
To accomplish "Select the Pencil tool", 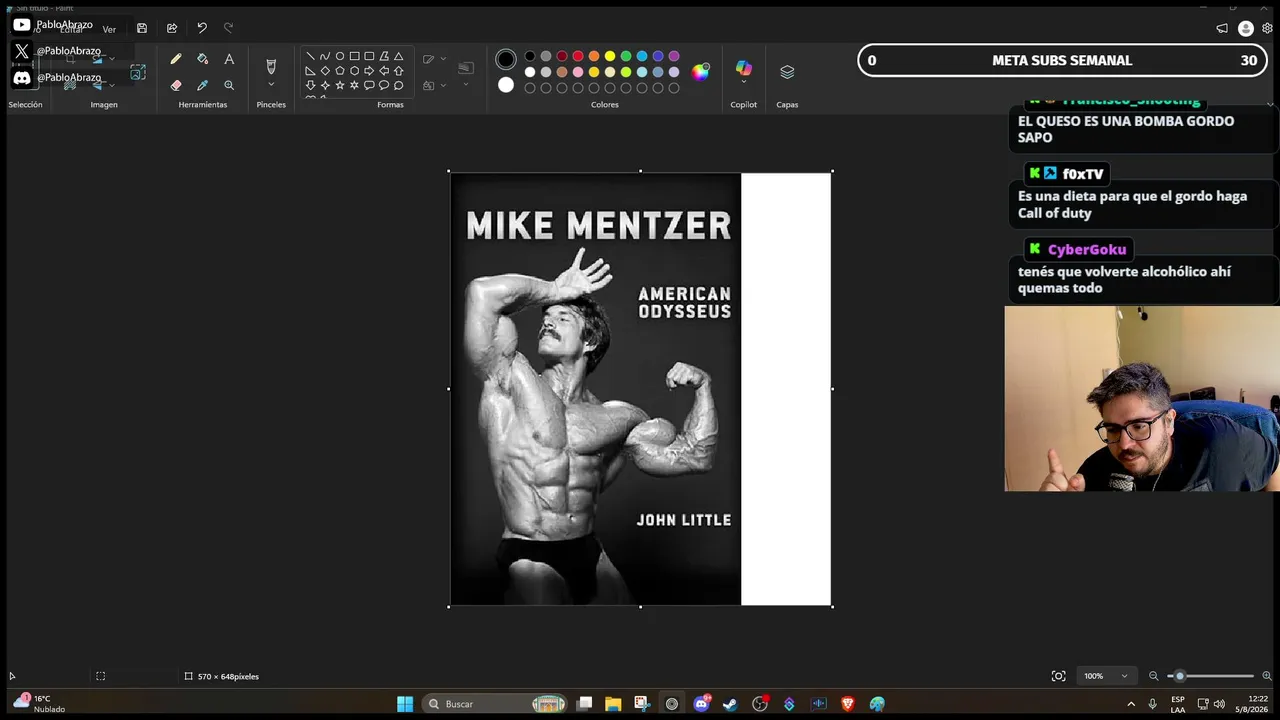I will coord(176,59).
